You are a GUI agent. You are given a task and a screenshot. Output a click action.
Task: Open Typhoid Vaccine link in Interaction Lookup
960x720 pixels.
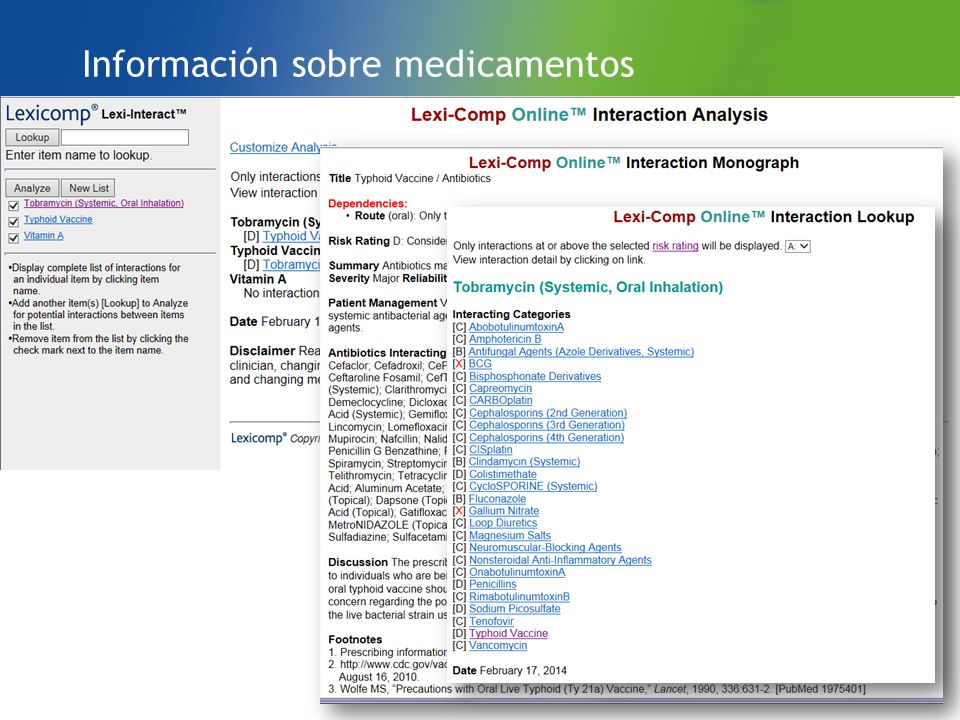coord(508,633)
